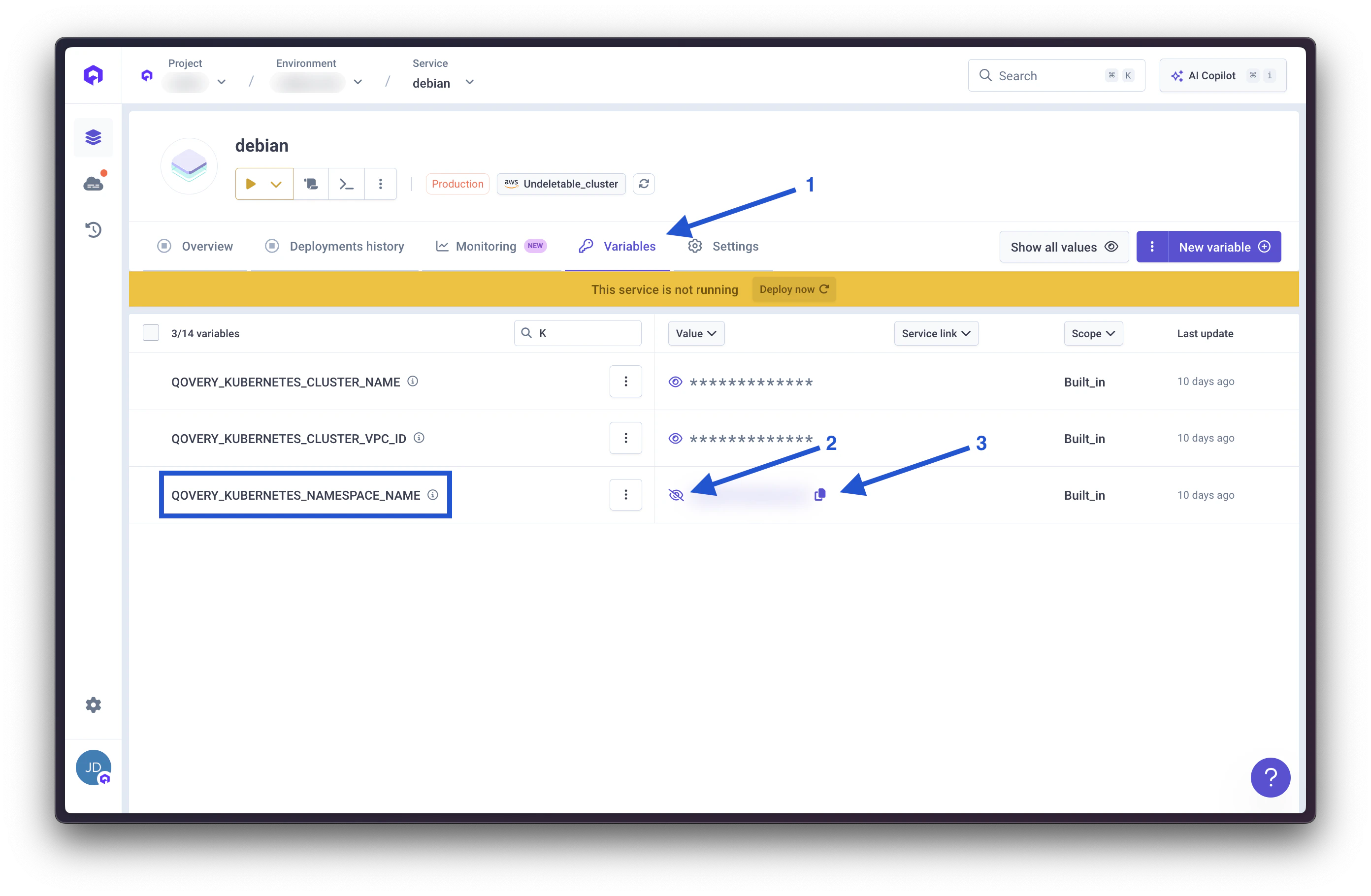Hide the QOVERY_KUBERNETES_NAMESPACE_NAME value
The image size is (1371, 896).
pyautogui.click(x=676, y=495)
